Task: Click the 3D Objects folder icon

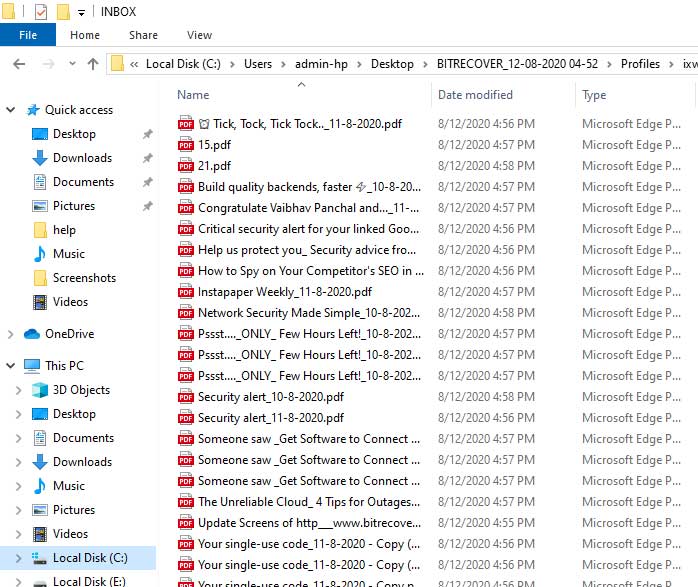Action: click(x=40, y=390)
